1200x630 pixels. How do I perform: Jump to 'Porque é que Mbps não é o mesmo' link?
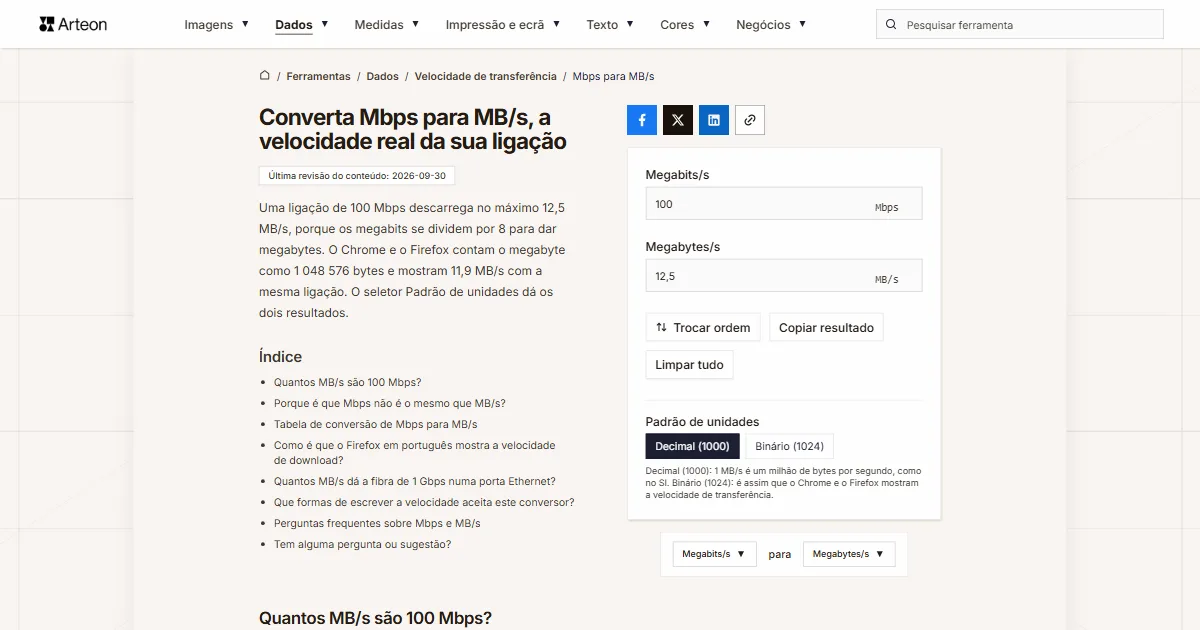tap(389, 403)
